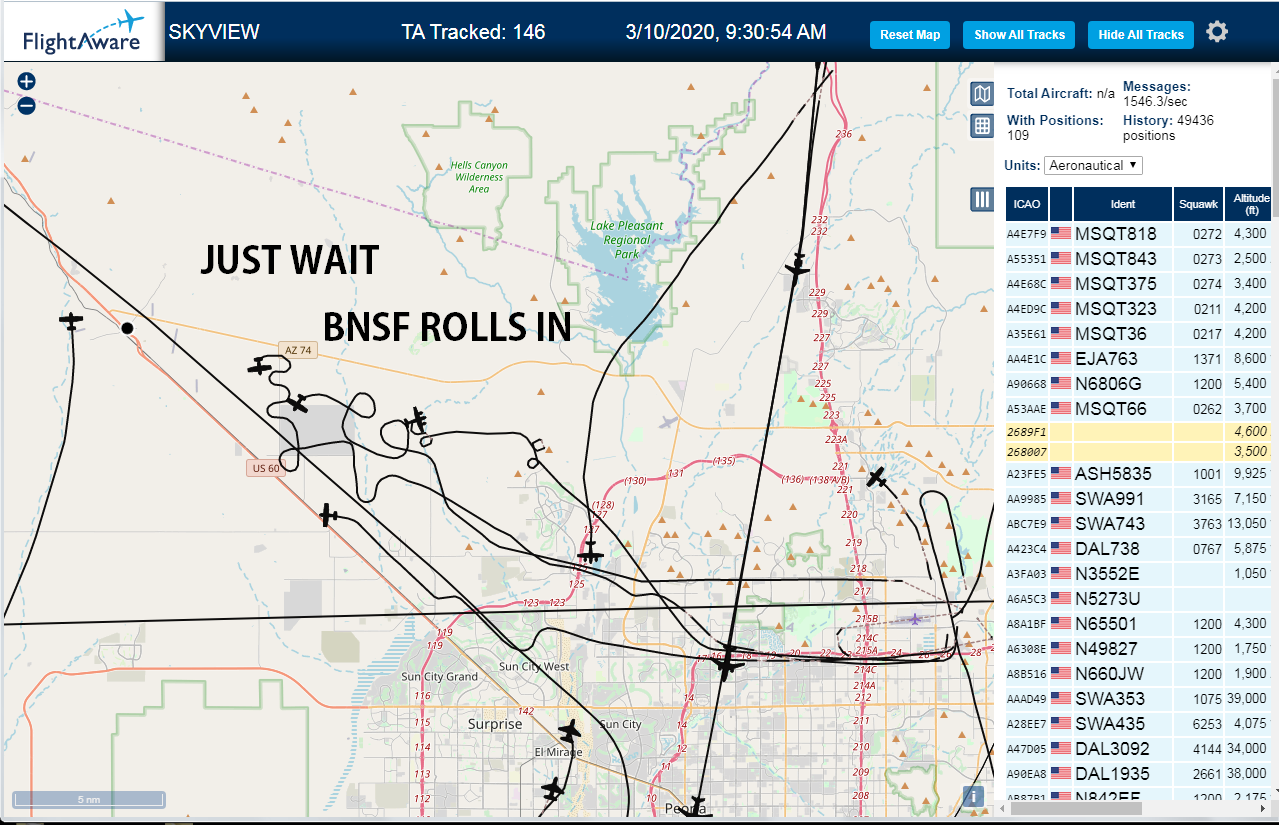
Task: Select the N5273U row
Action: tap(1139, 599)
